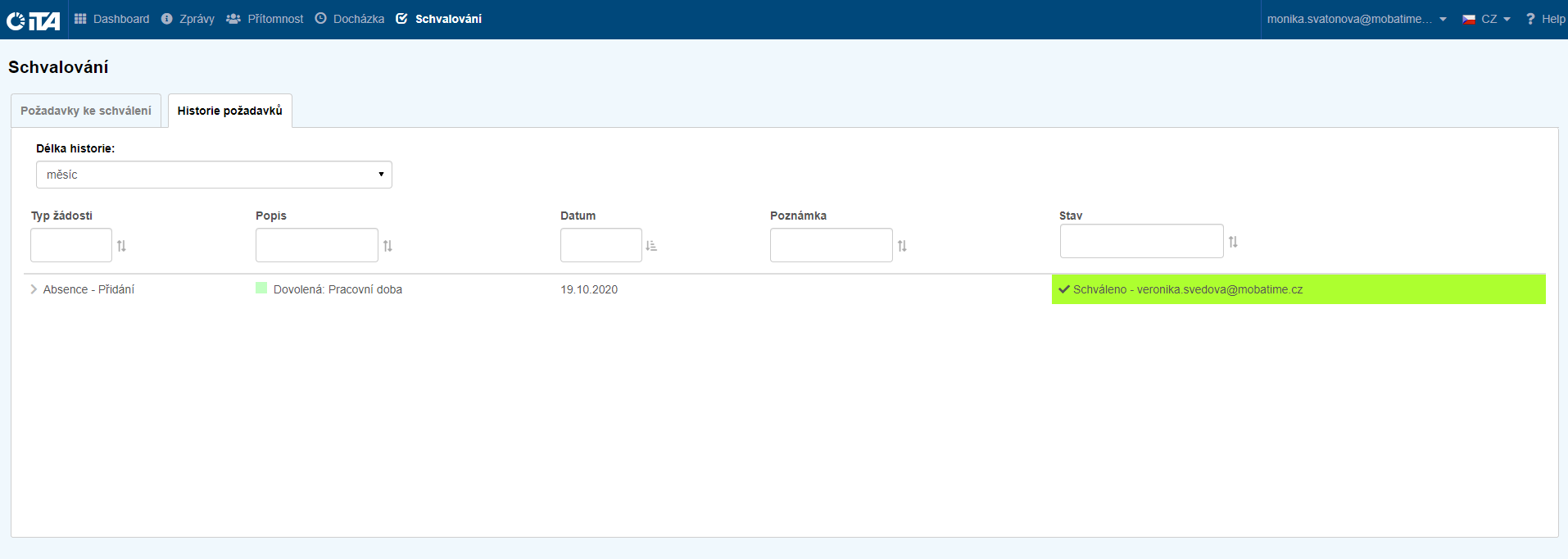Click the green Dovolená color swatch
This screenshot has height=559, width=1568.
pyautogui.click(x=261, y=288)
